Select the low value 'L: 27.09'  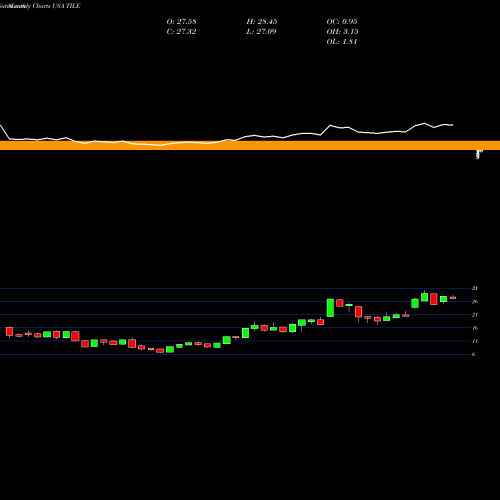point(261,32)
